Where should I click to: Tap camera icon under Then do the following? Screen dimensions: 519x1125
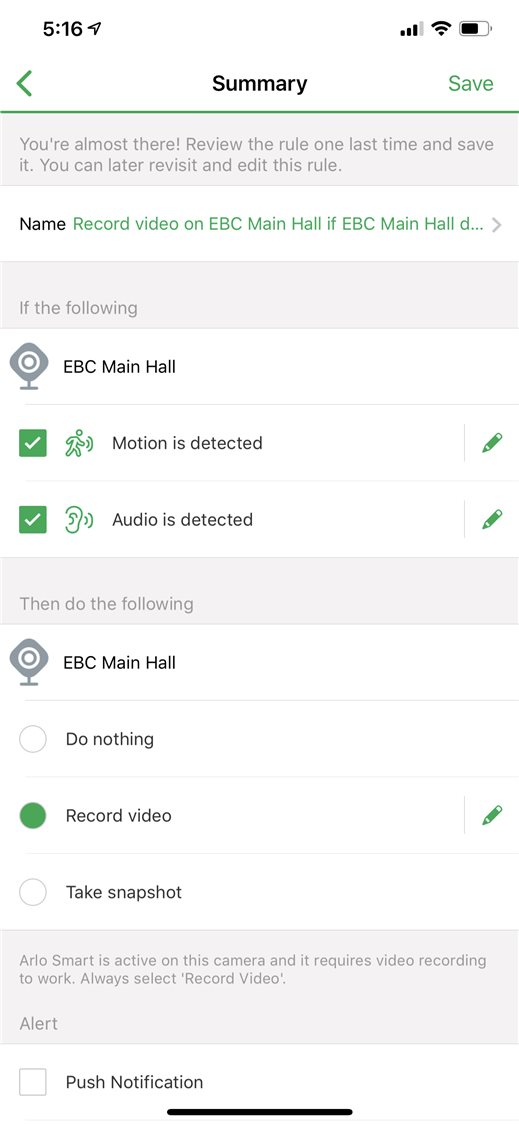click(29, 662)
